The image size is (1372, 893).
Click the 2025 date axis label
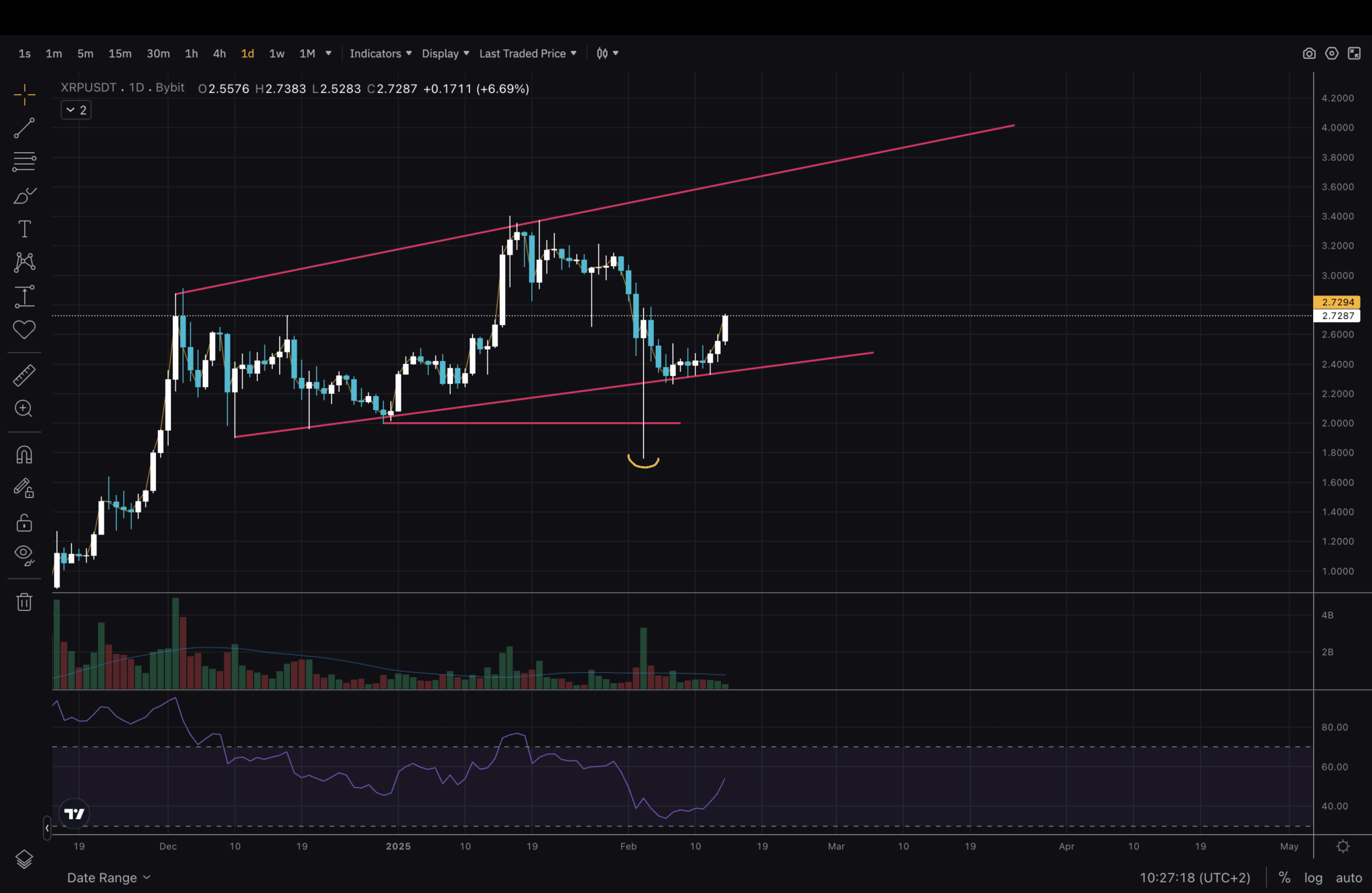coord(399,846)
